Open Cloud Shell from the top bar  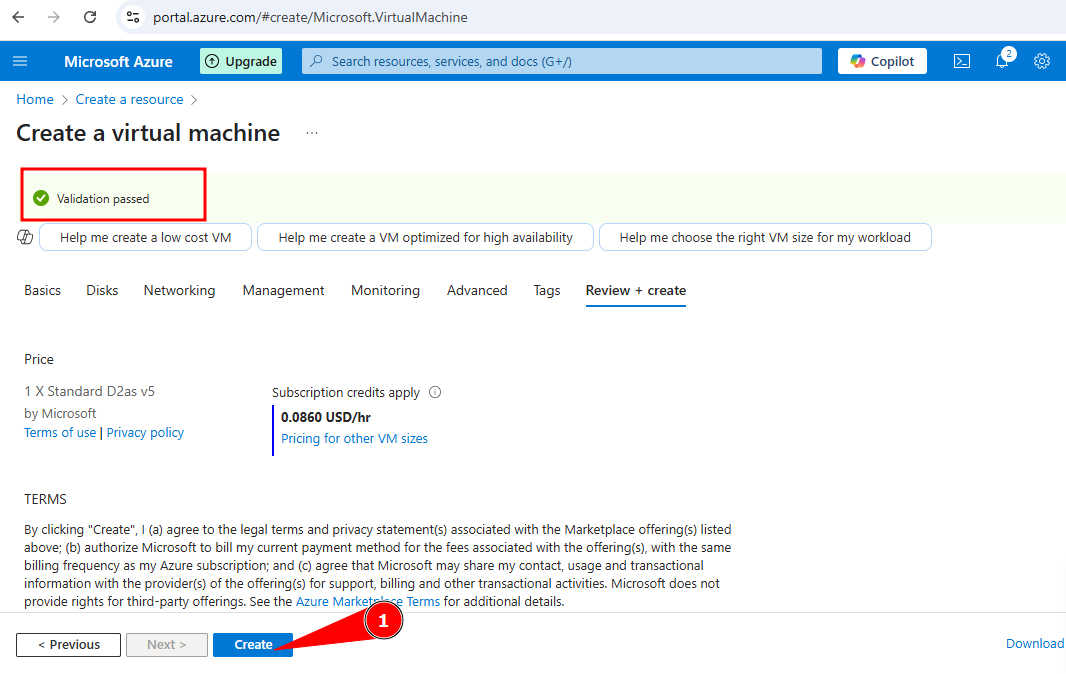961,61
